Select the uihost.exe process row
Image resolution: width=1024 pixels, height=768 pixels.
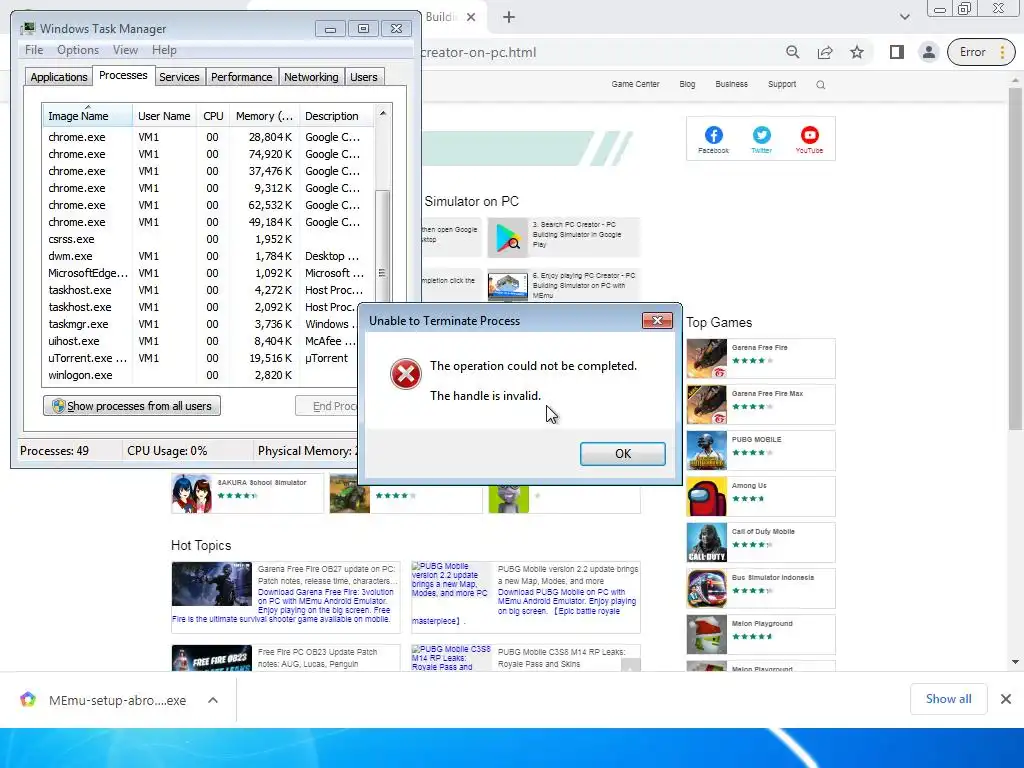(201, 341)
